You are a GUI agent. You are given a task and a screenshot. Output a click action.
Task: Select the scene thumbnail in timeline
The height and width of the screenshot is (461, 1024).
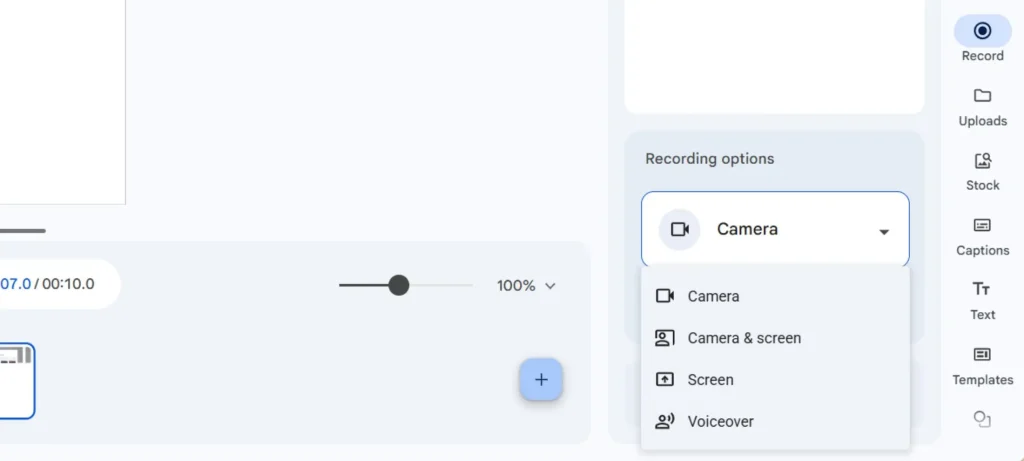(x=16, y=380)
